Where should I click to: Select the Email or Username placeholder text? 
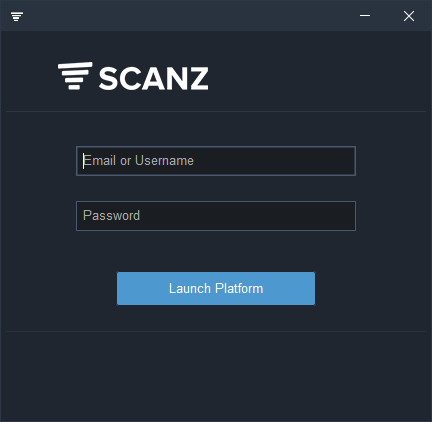(138, 161)
